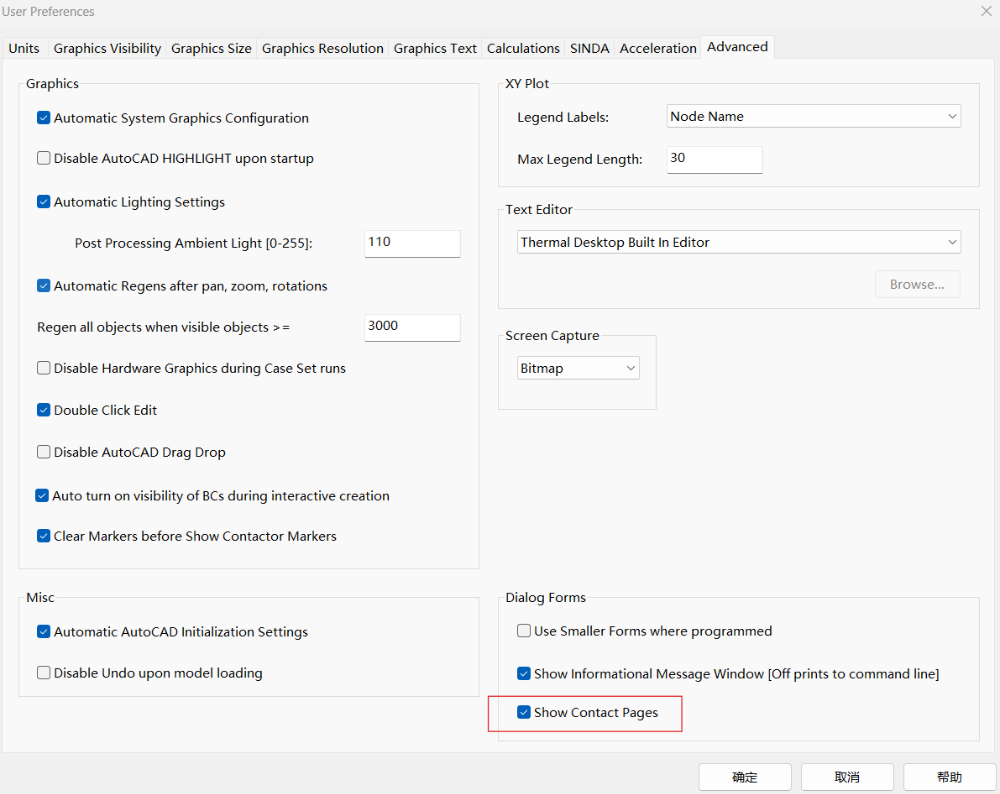Select the SINDA tab
This screenshot has width=1000, height=794.
(x=589, y=48)
